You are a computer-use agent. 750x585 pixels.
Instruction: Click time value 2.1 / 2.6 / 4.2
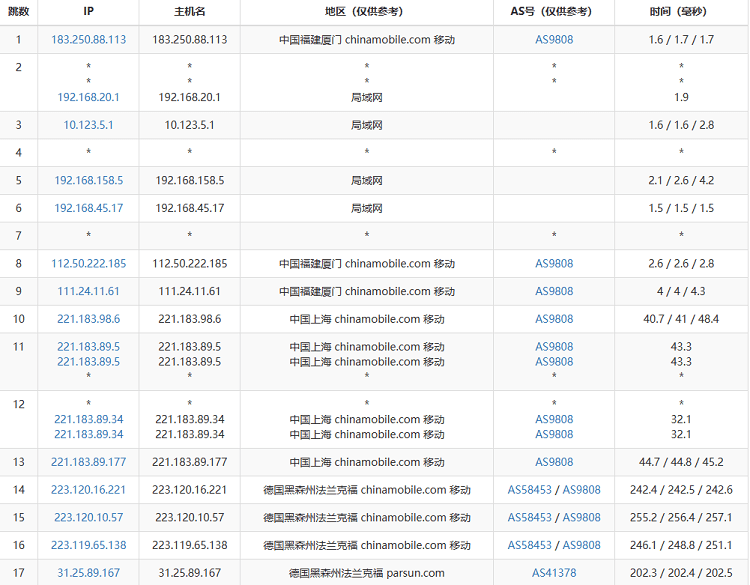pyautogui.click(x=681, y=180)
